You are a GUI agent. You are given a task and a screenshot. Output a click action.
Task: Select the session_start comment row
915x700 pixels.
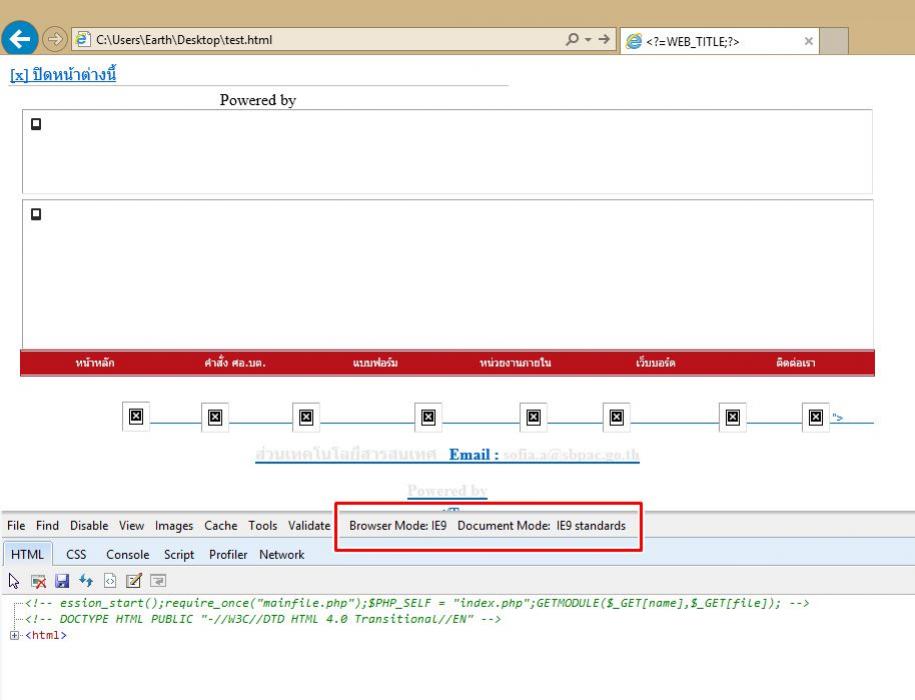417,603
